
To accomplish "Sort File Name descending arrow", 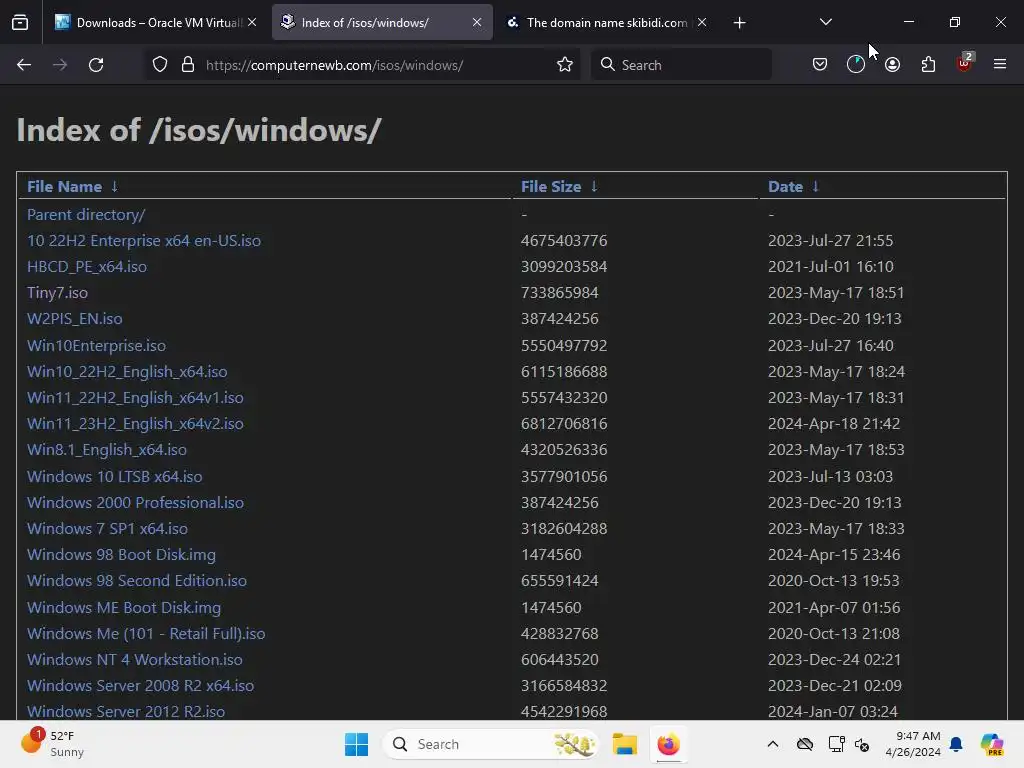I will click(x=114, y=187).
